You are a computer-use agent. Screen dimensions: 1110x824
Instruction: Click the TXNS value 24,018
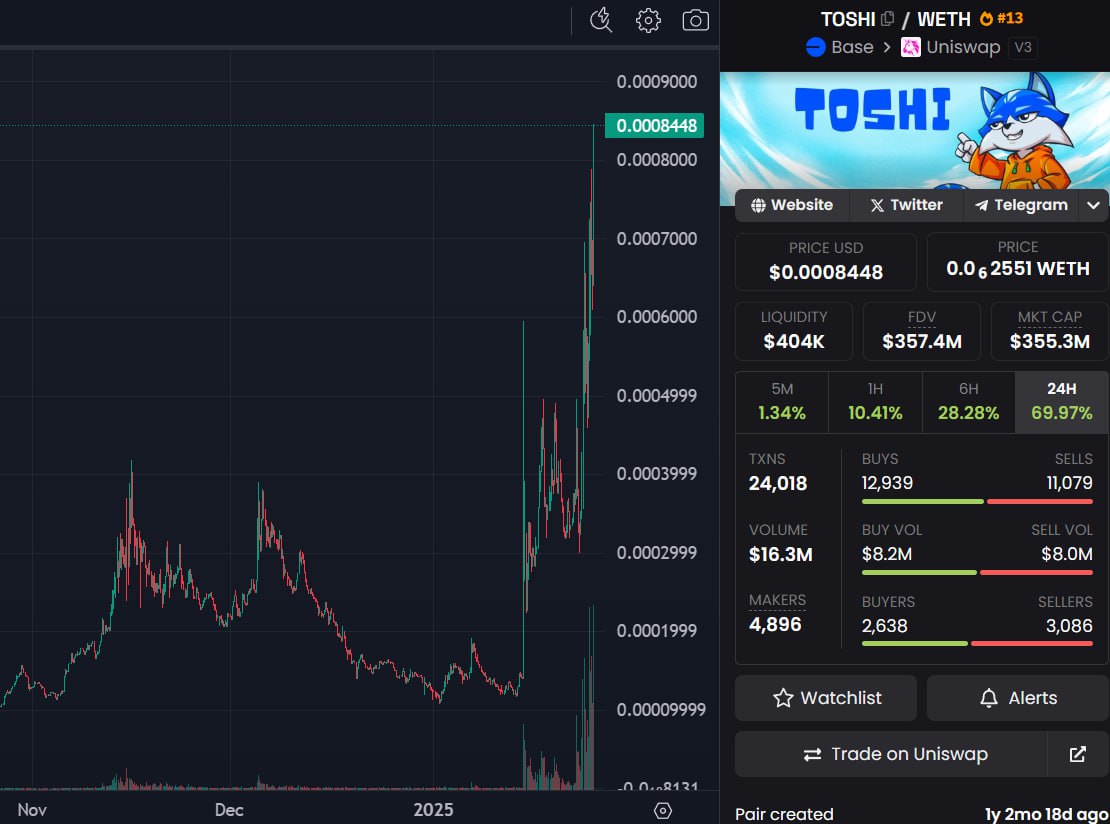coord(778,483)
